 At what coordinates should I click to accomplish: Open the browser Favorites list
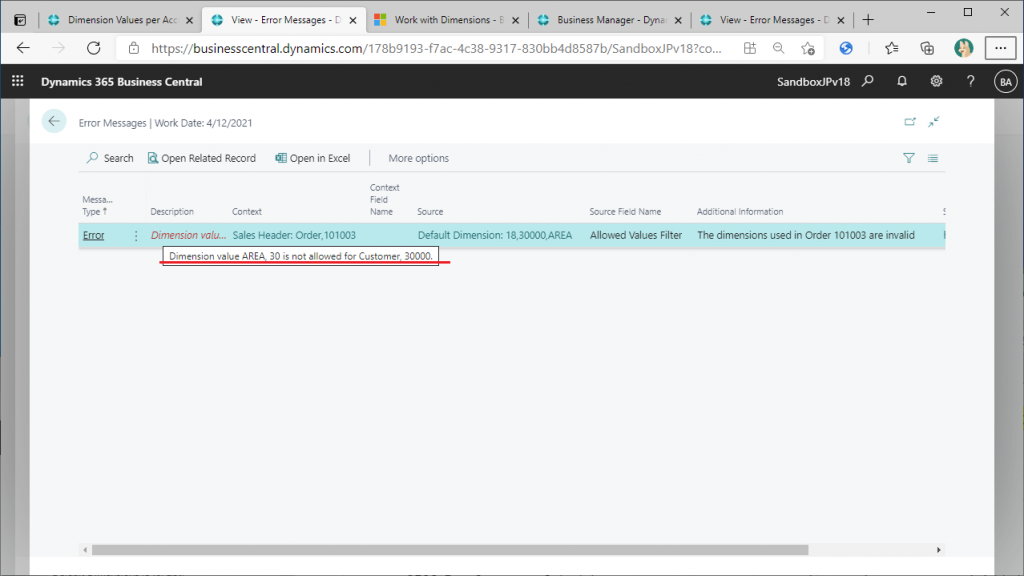click(891, 48)
